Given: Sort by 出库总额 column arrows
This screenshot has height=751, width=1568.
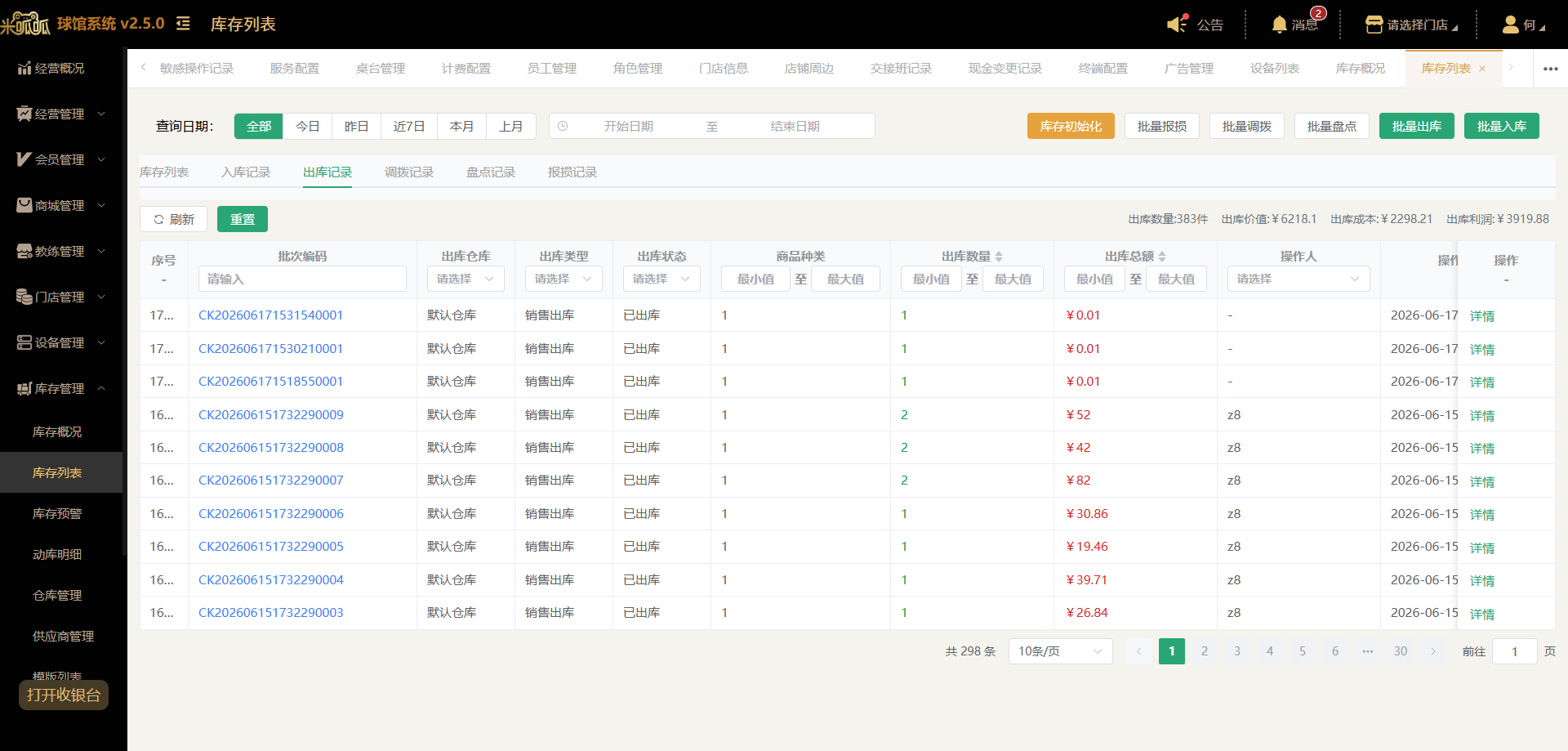Looking at the screenshot, I should tap(1162, 257).
